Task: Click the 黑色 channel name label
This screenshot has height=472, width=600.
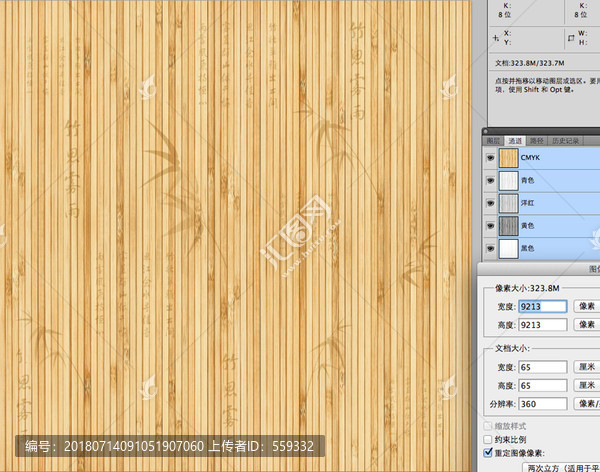Action: (x=527, y=248)
